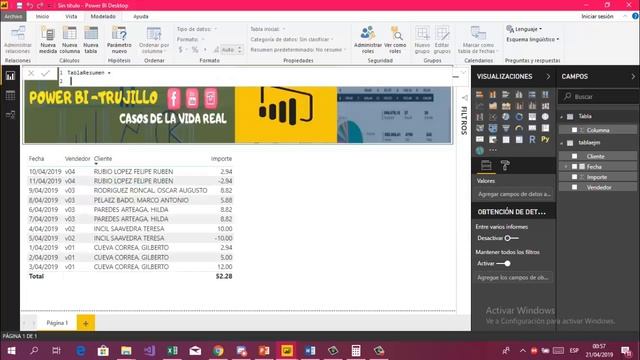The width and height of the screenshot is (640, 360).
Task: Commit the formula with the checkmark icon
Action: click(x=45, y=73)
